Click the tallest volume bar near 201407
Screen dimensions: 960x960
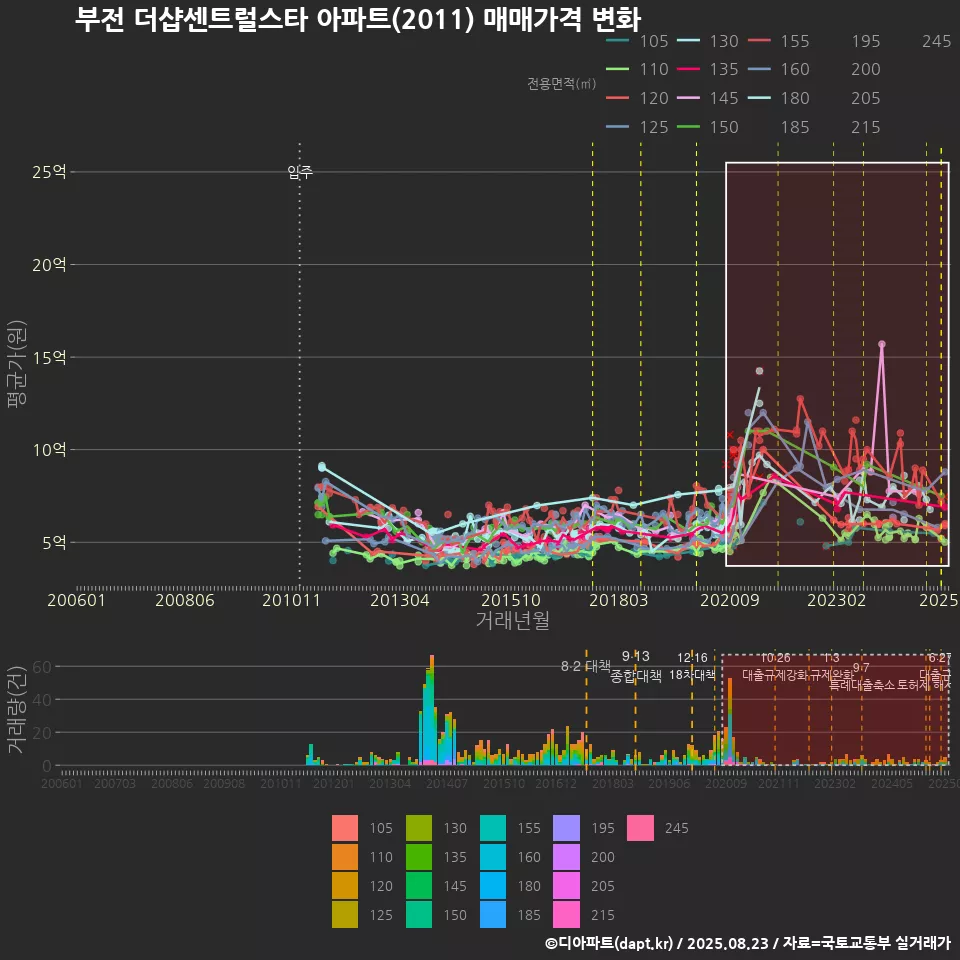tap(432, 710)
